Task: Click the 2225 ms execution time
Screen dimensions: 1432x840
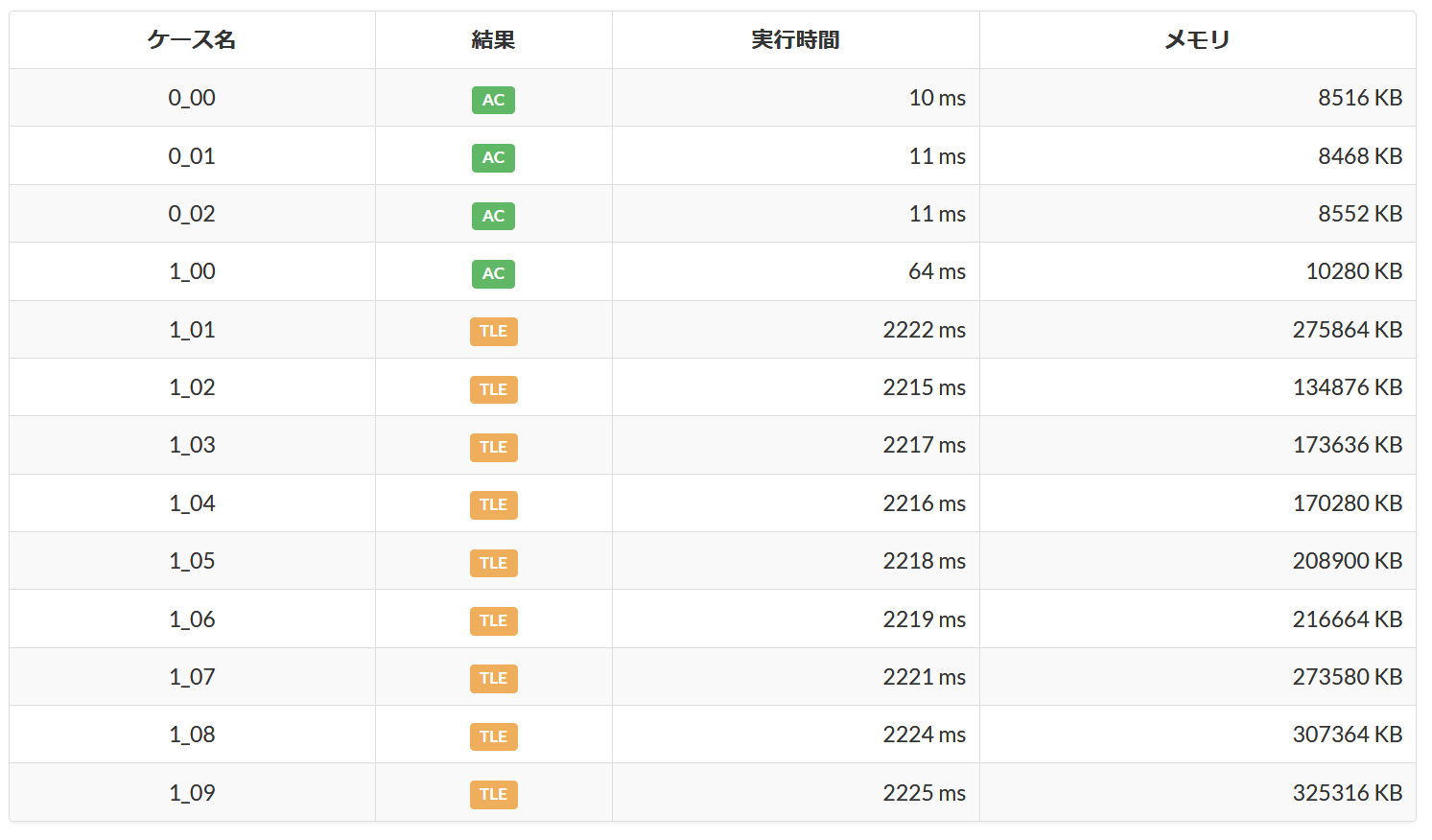Action: tap(925, 793)
